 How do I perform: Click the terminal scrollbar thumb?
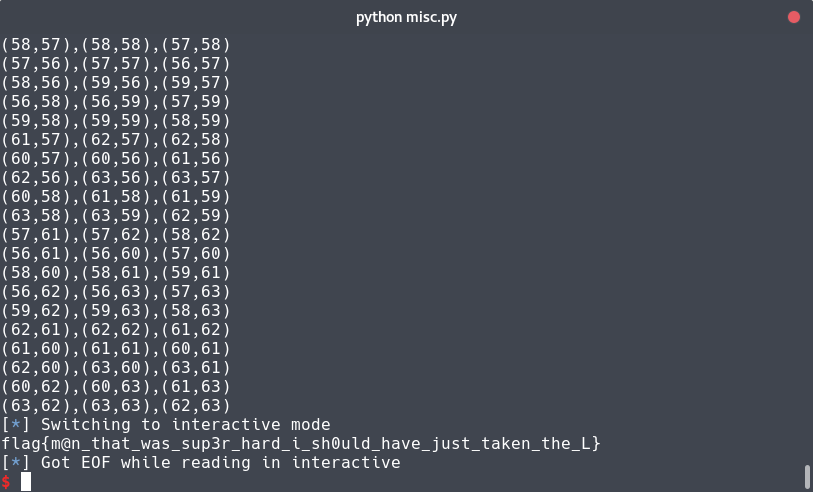click(807, 475)
